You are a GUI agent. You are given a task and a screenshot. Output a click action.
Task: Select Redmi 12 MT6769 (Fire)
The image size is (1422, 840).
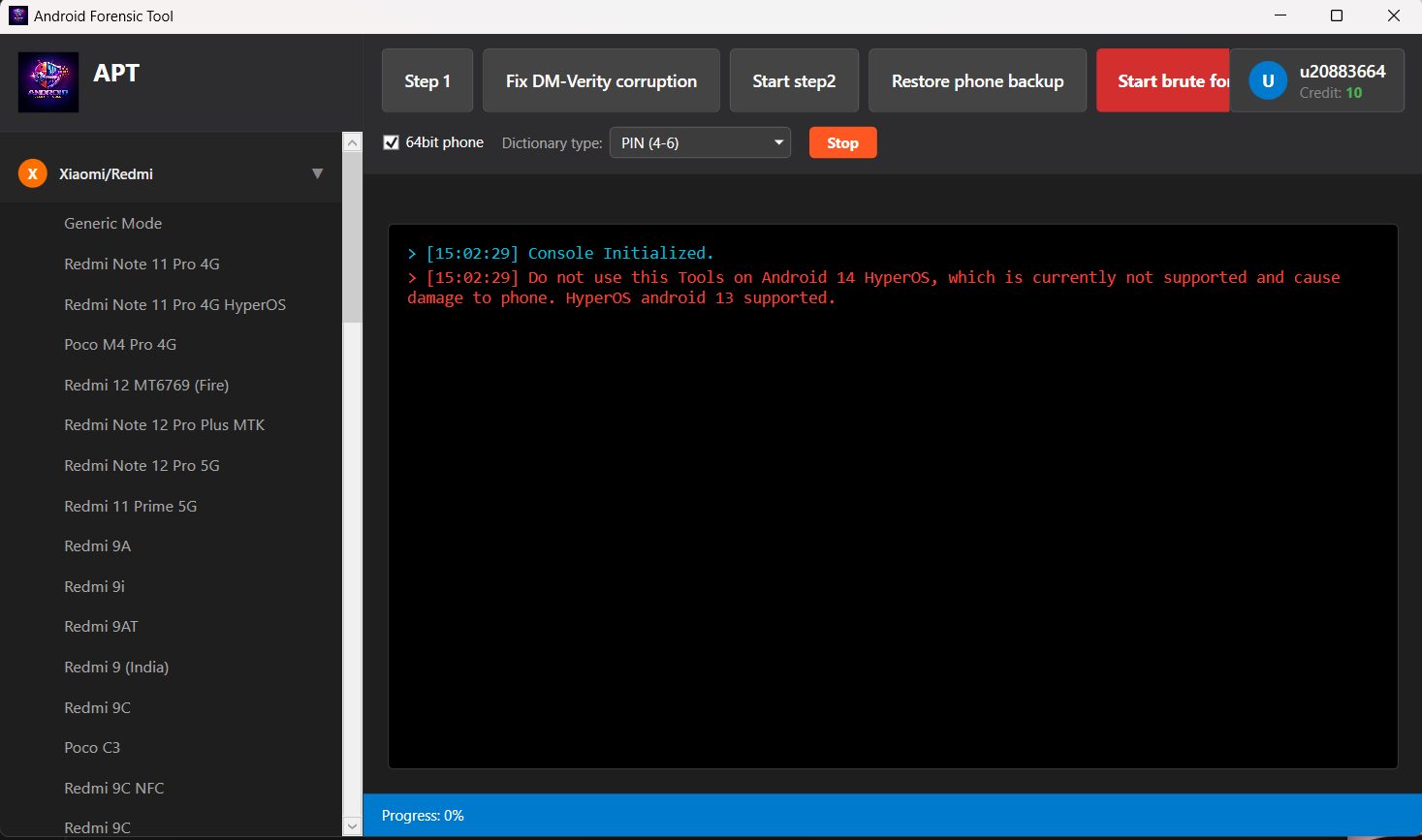[146, 385]
